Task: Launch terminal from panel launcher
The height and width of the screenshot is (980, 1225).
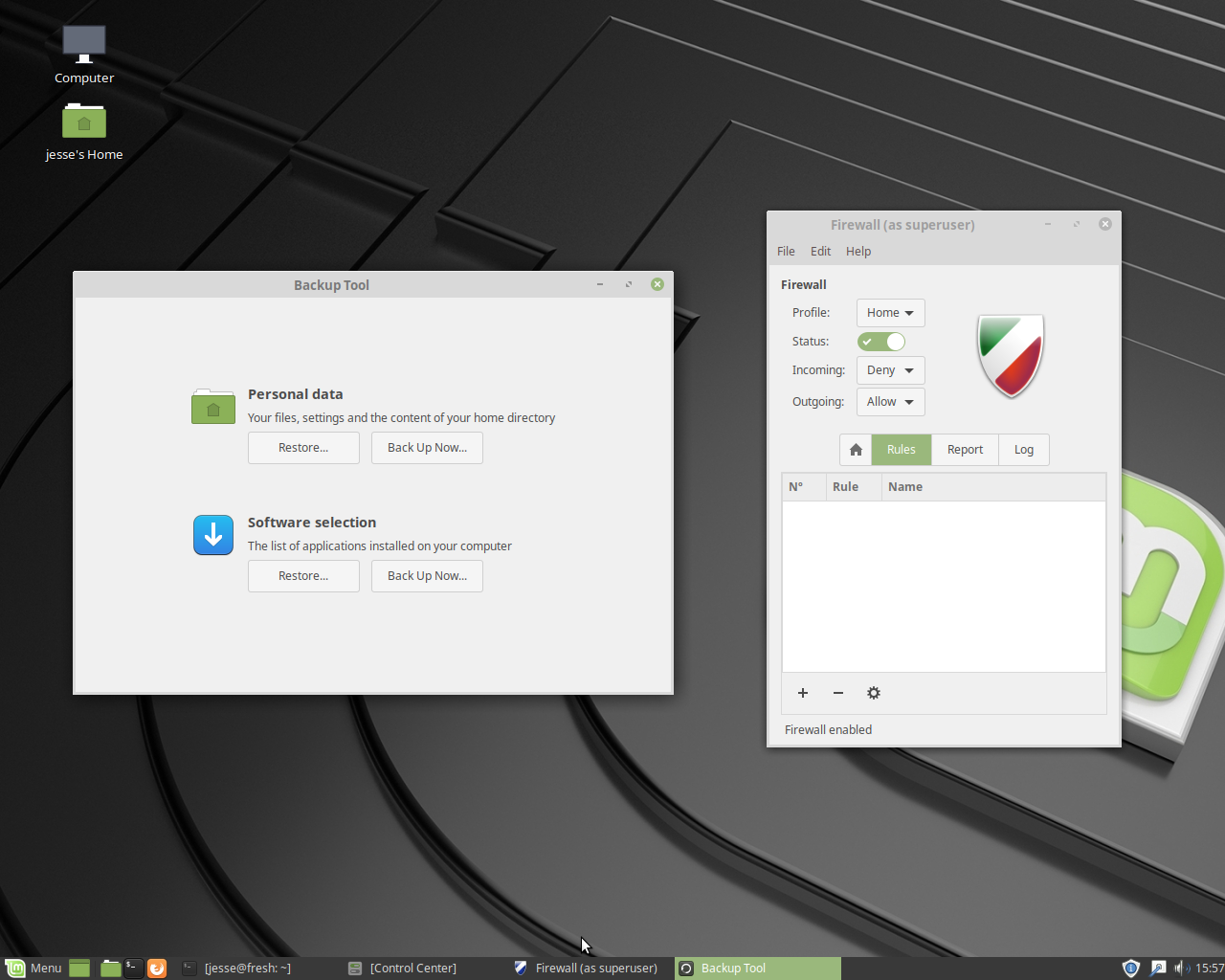Action: (133, 969)
